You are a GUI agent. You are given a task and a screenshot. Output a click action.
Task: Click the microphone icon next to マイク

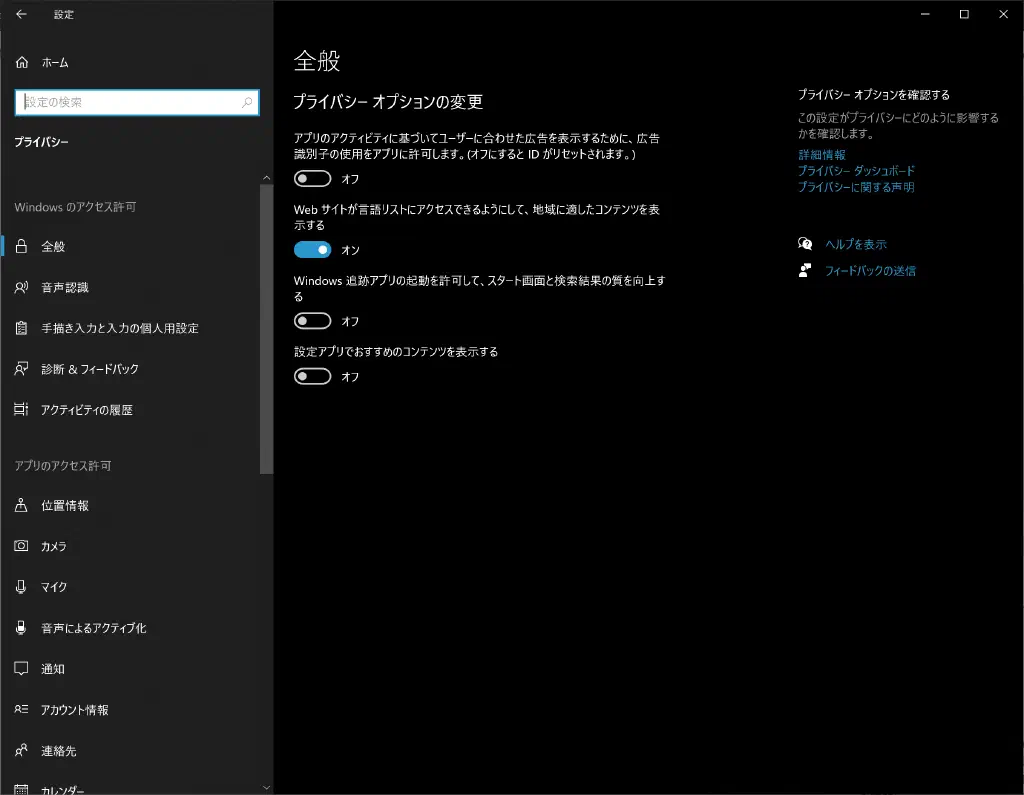(21, 587)
